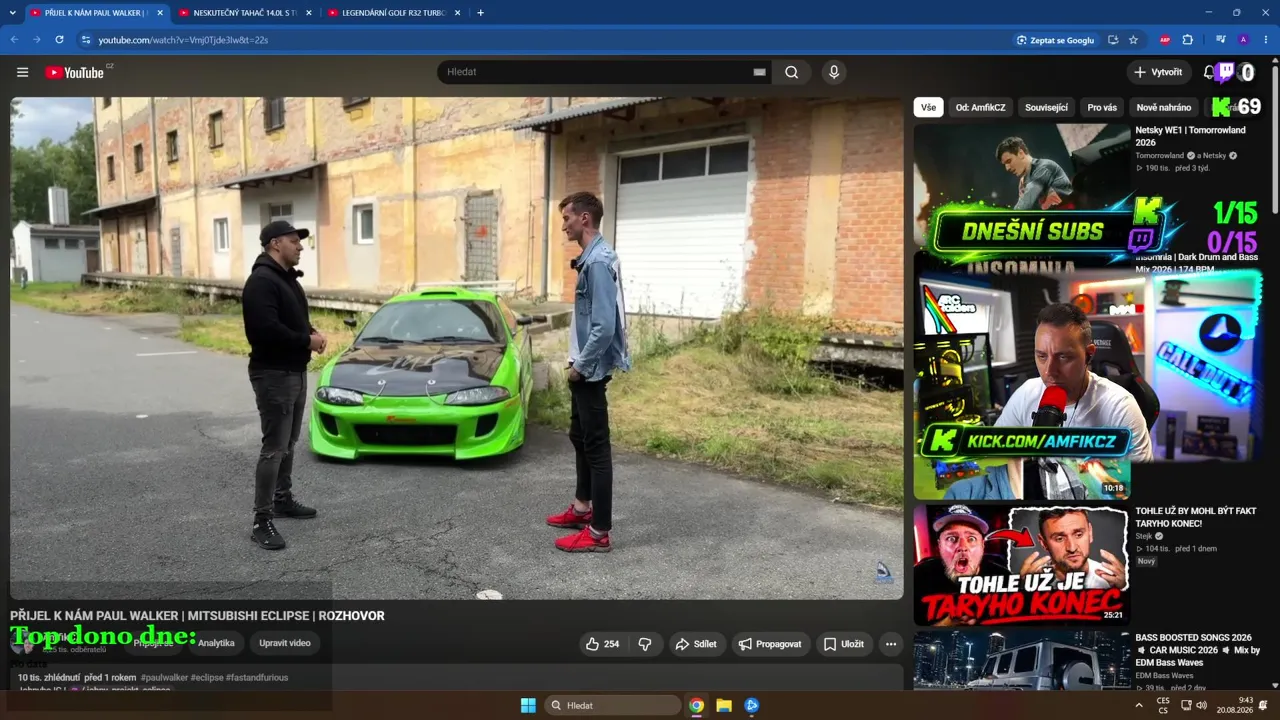Viewport: 1280px width, 720px height.
Task: Open File Explorer from the taskbar
Action: 724,705
